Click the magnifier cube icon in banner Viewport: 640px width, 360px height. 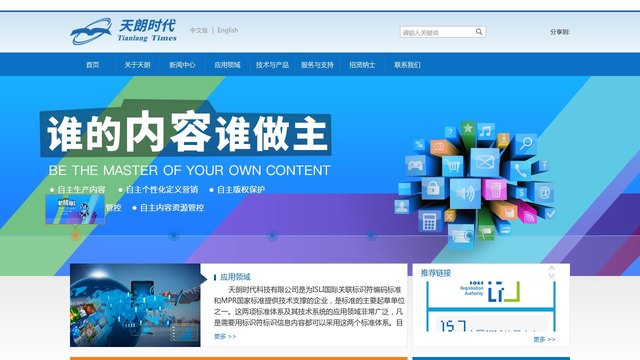(x=527, y=143)
